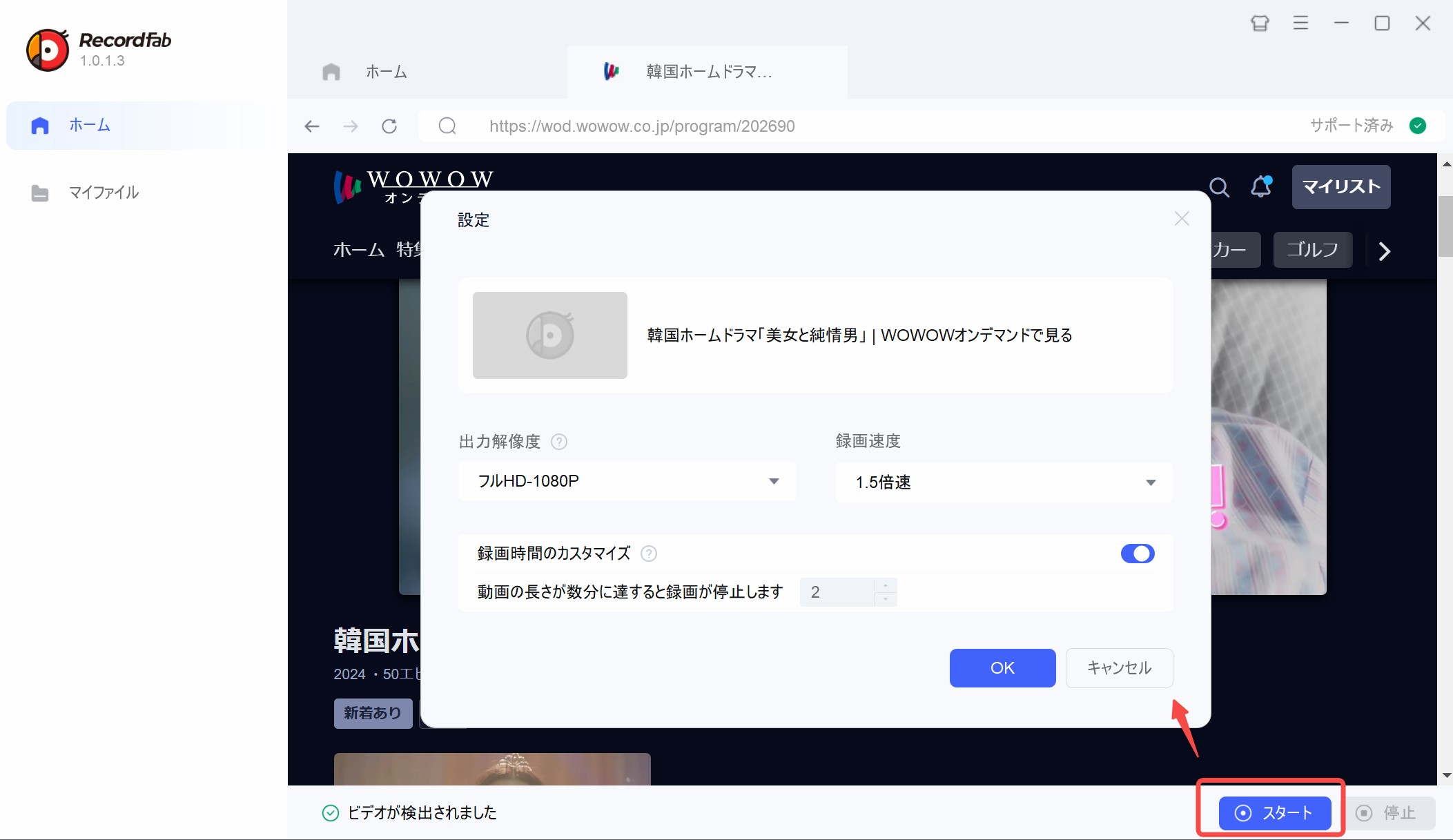Advance categories with the right chevron

1384,251
